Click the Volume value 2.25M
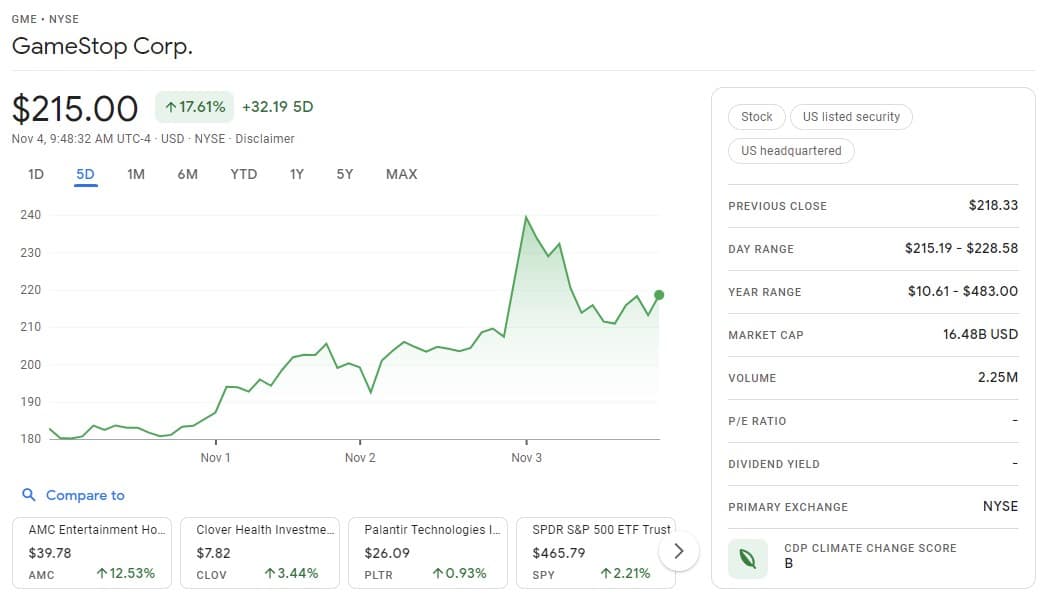1053x600 pixels. (x=998, y=378)
